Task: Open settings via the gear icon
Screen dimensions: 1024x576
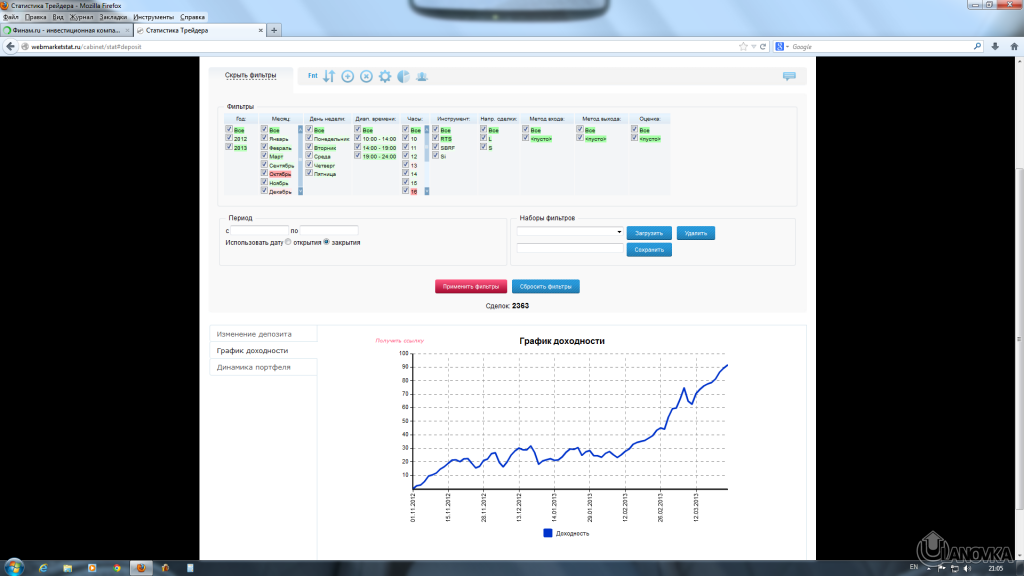Action: pos(385,76)
